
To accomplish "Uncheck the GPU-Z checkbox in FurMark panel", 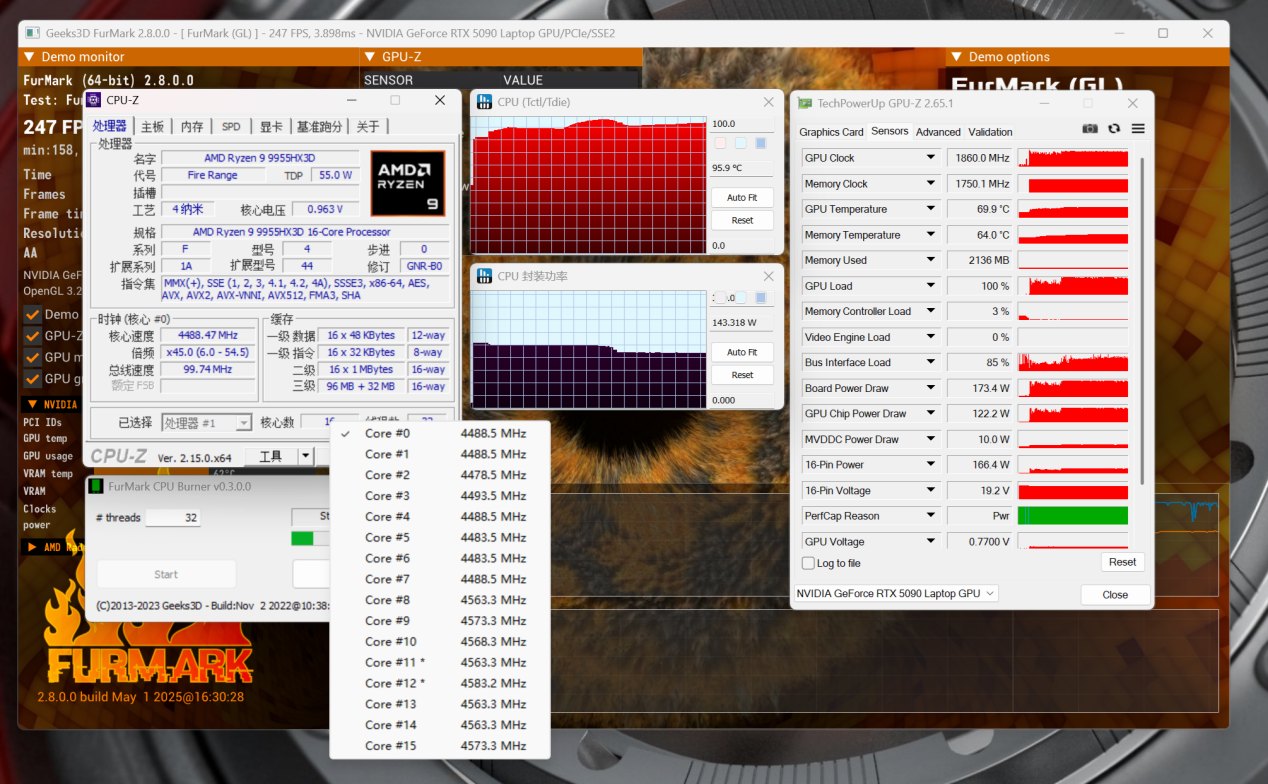I will (32, 336).
